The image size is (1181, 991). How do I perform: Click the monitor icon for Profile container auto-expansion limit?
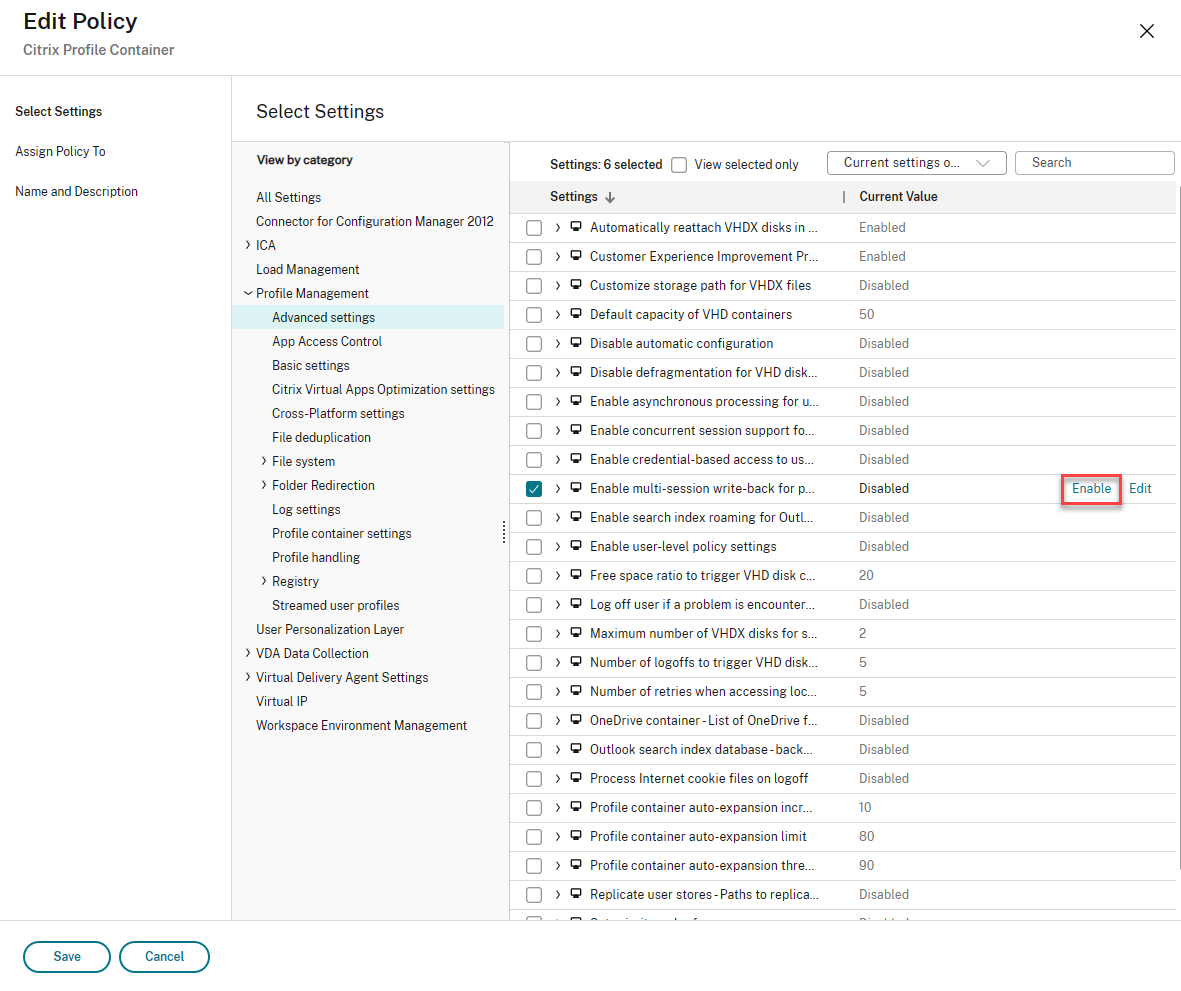click(x=576, y=836)
